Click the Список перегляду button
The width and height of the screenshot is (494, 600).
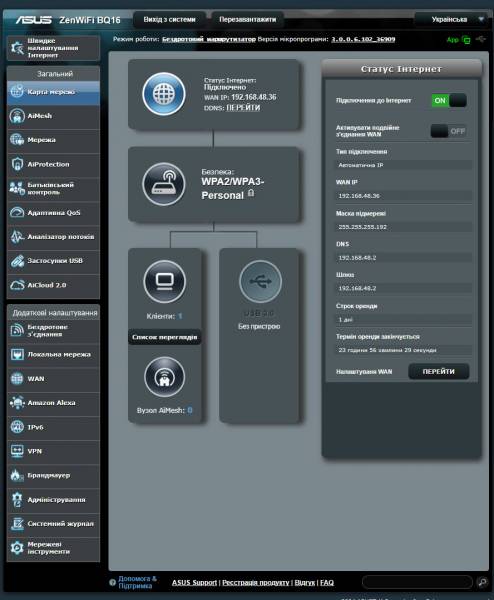[165, 337]
